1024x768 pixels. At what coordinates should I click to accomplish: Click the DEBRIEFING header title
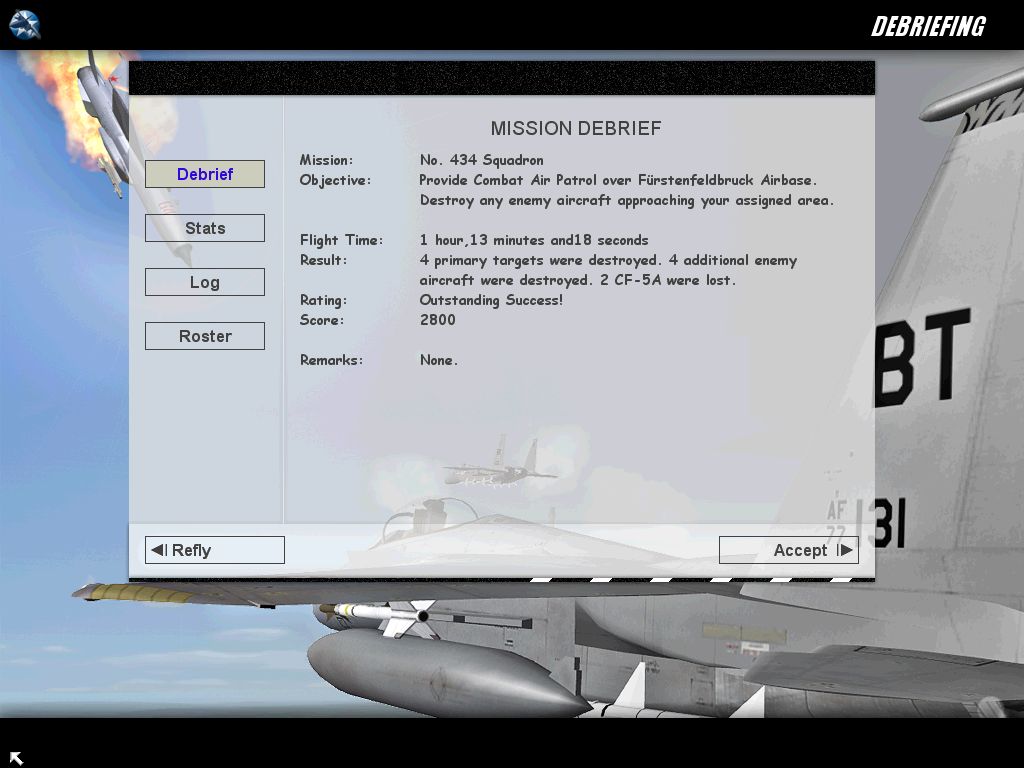pyautogui.click(x=928, y=26)
